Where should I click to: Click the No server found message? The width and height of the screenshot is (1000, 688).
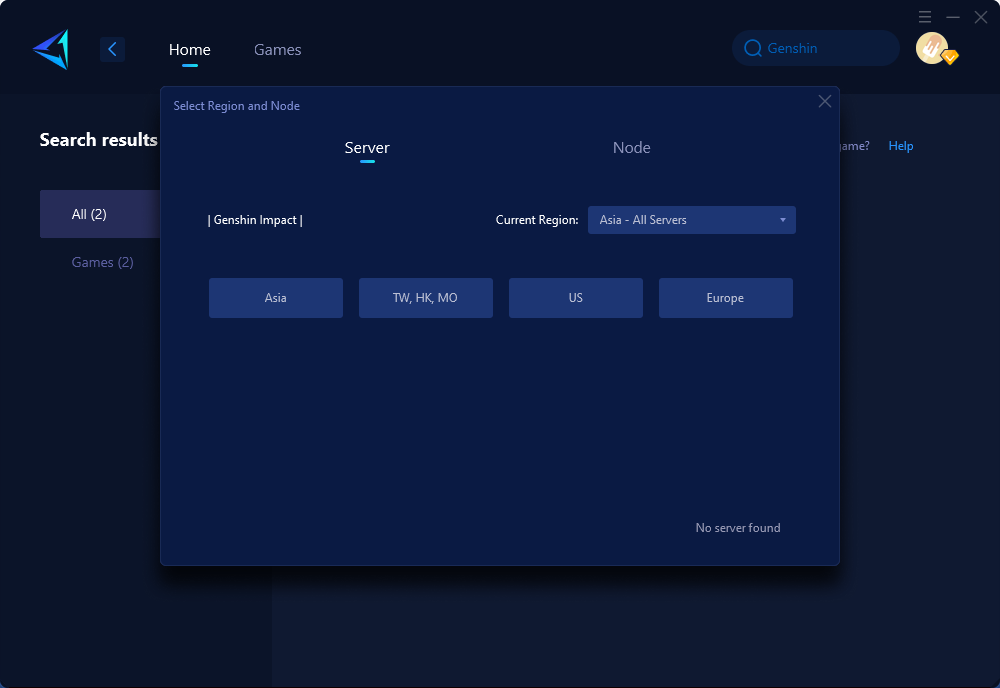(738, 528)
